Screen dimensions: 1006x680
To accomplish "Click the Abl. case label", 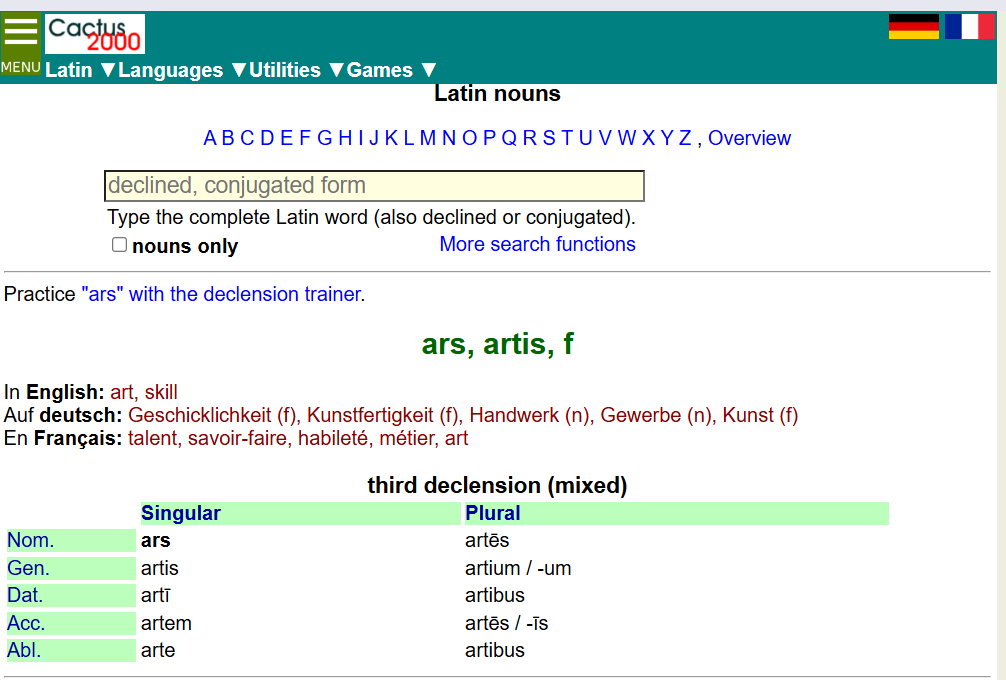I will coord(24,650).
